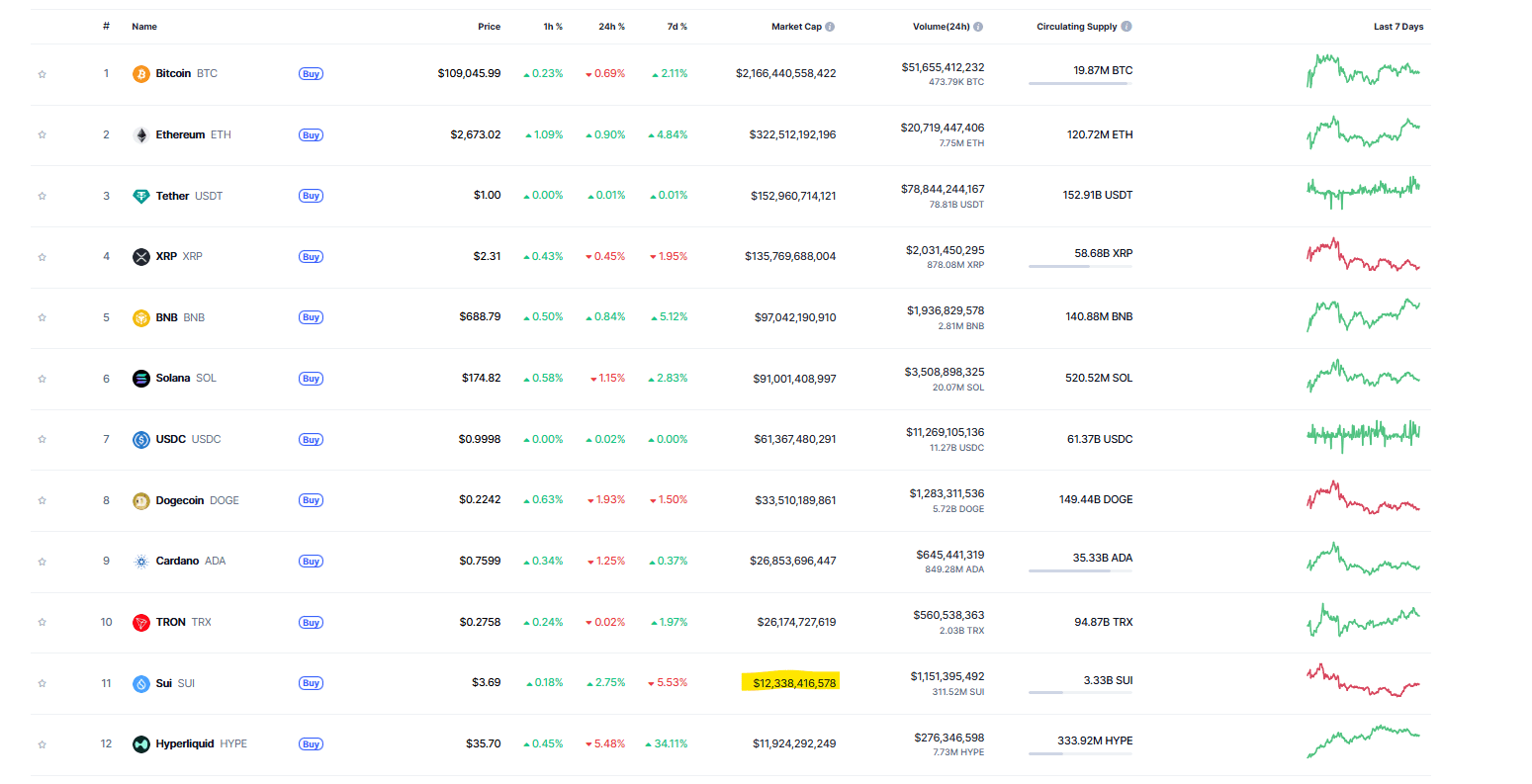This screenshot has width=1532, height=784.
Task: Sort by 24h % column header
Action: [x=611, y=27]
